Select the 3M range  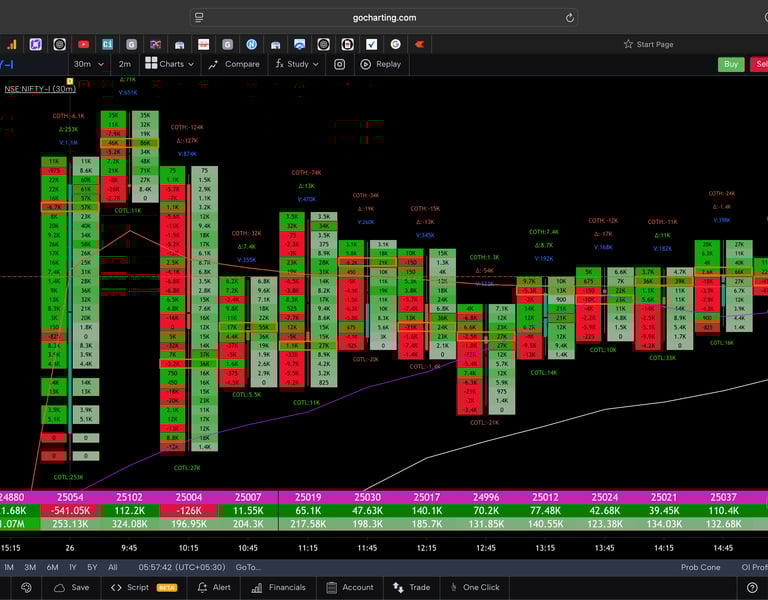(x=30, y=567)
